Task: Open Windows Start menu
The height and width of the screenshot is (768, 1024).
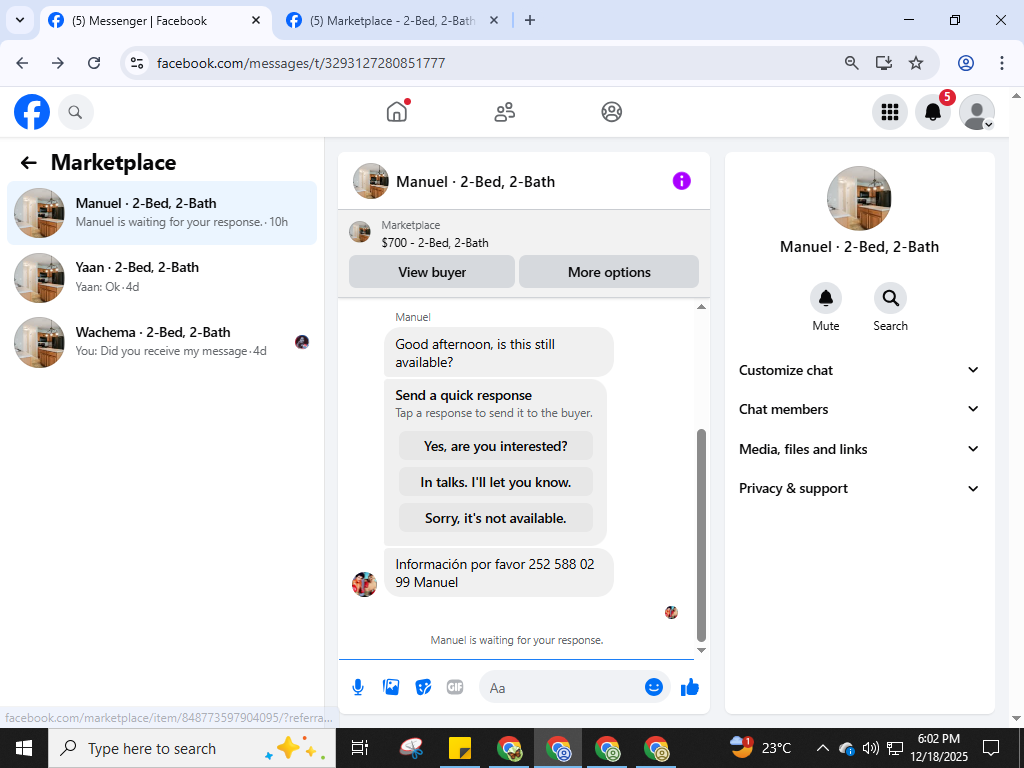Action: 24,748
